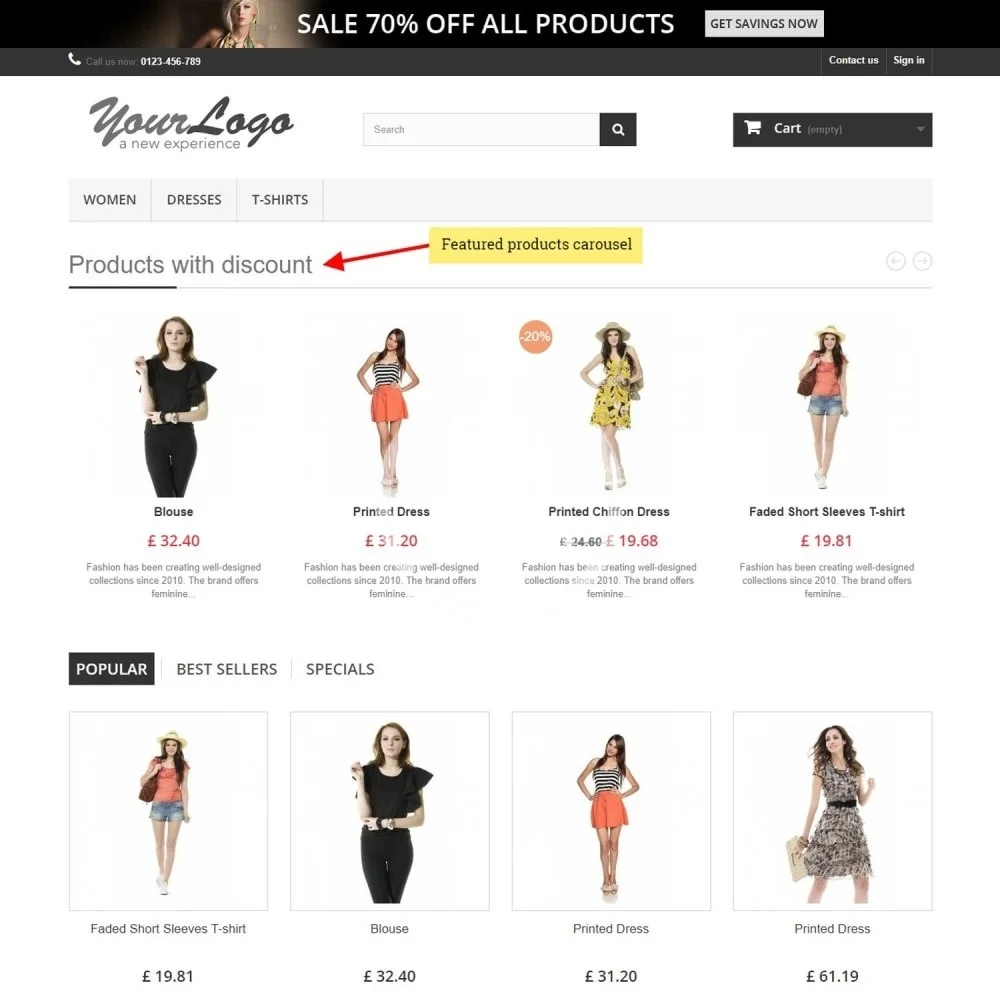
Task: Click the GET SAVINGS NOW button
Action: [x=764, y=24]
